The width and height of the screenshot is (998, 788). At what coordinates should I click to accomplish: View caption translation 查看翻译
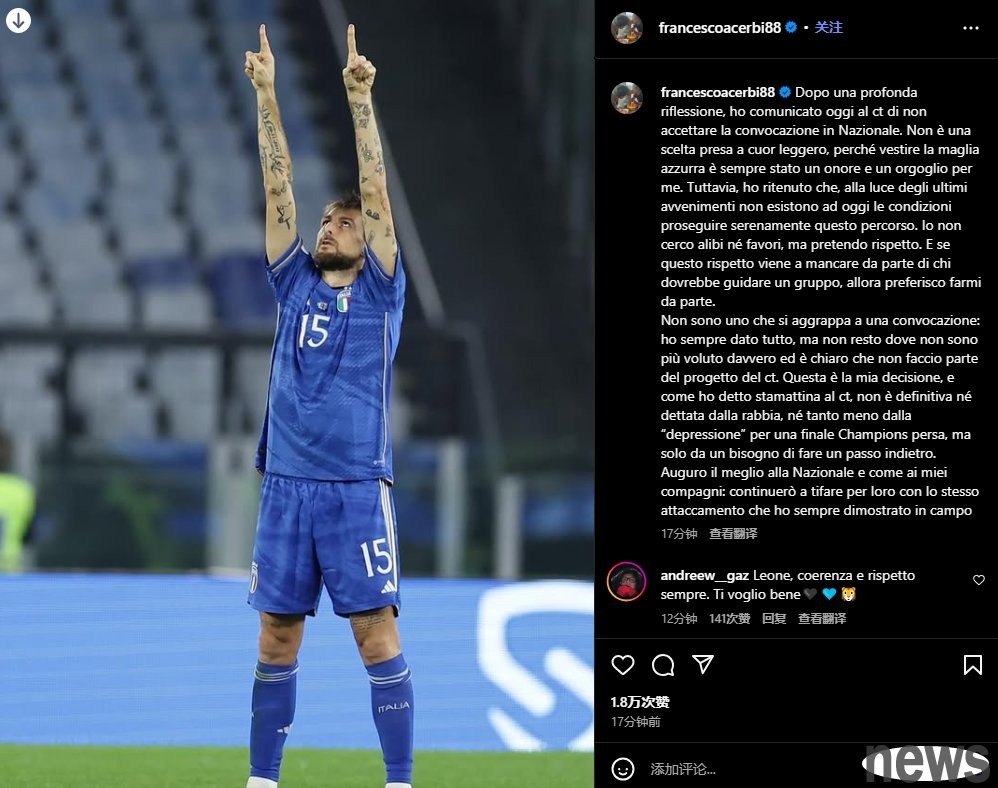coord(733,533)
